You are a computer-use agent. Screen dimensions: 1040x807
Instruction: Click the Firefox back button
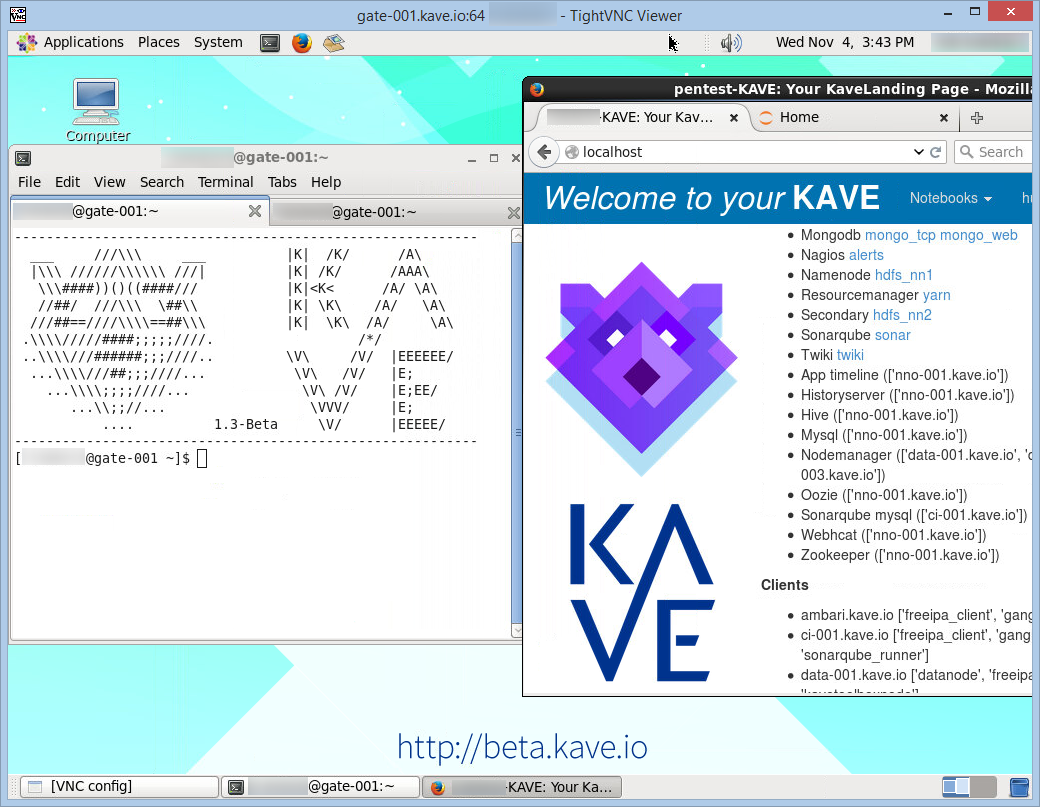(544, 152)
